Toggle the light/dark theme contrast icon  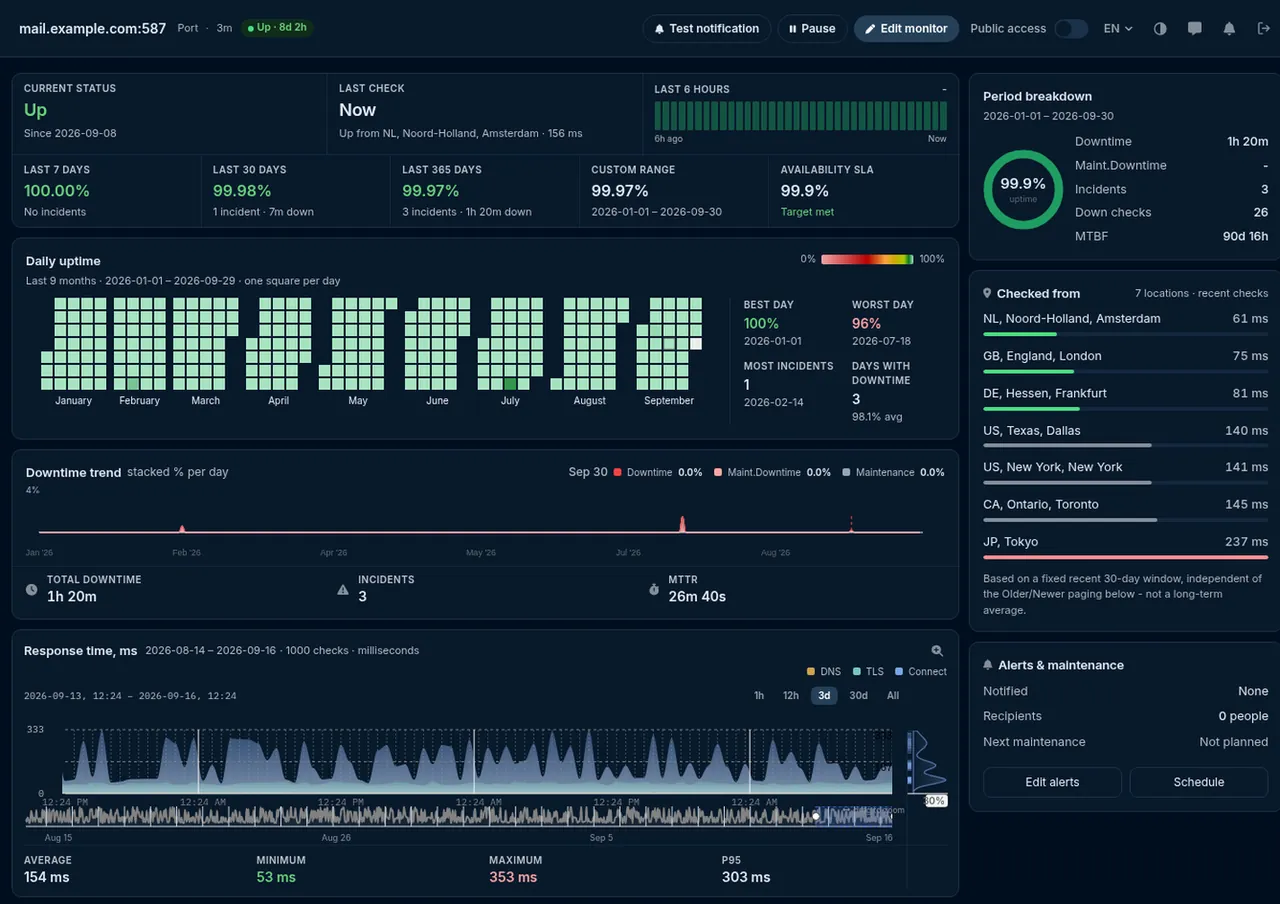pos(1160,29)
